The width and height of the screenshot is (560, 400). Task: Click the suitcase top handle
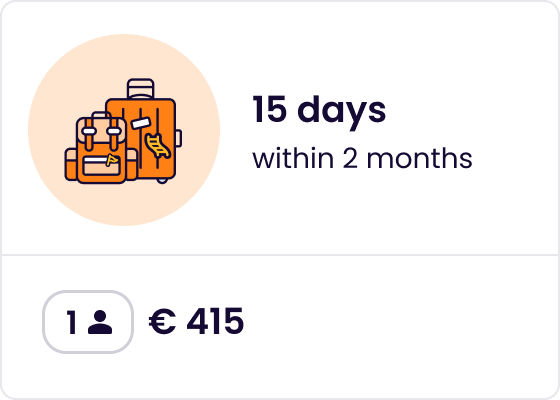click(x=141, y=89)
